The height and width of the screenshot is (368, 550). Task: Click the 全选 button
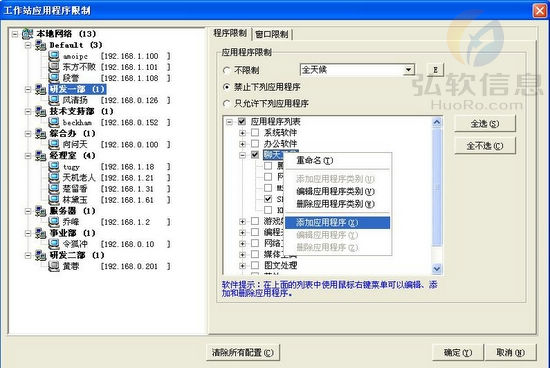(x=485, y=123)
